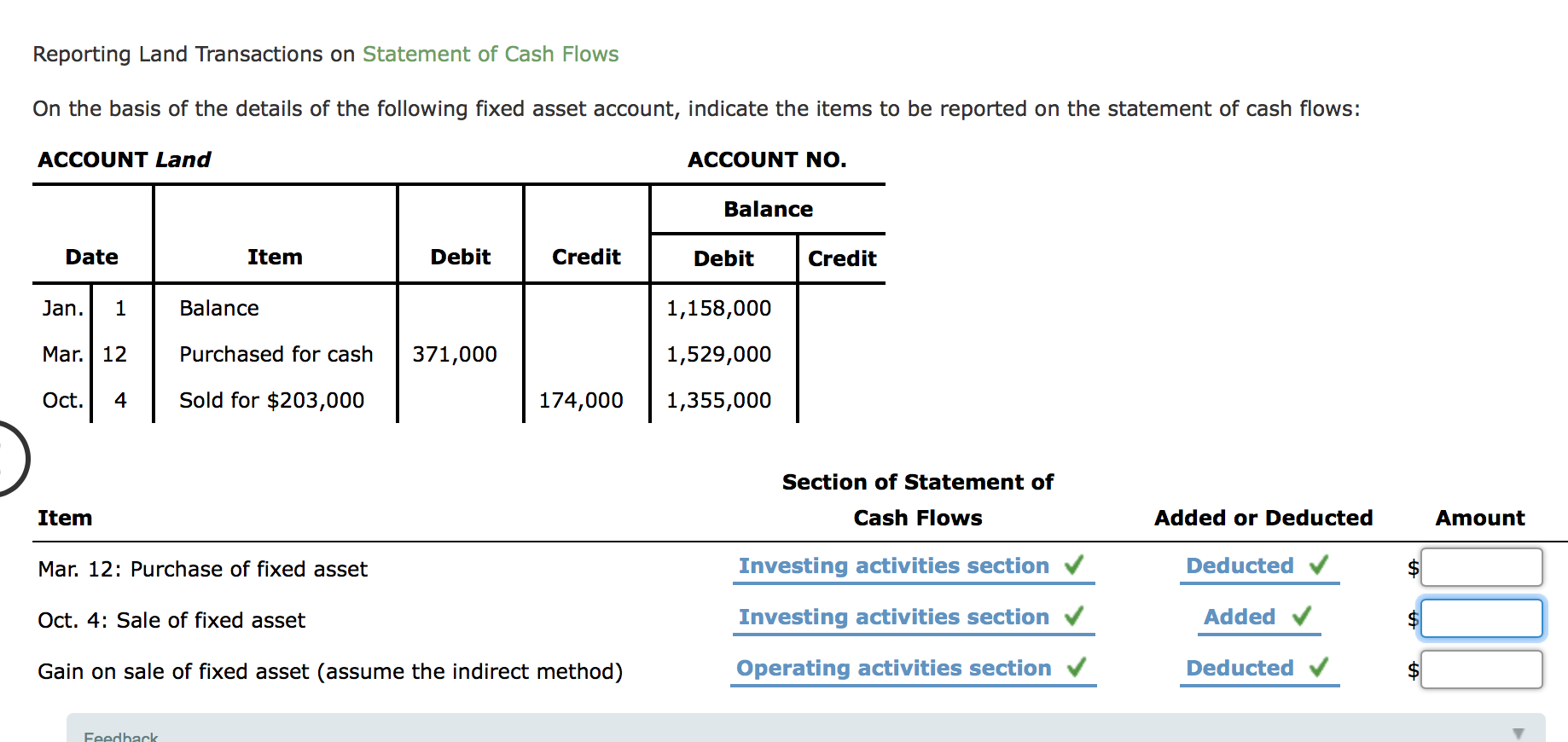Open section dropdown for Mar. 12 purchase row

pyautogui.click(x=893, y=566)
